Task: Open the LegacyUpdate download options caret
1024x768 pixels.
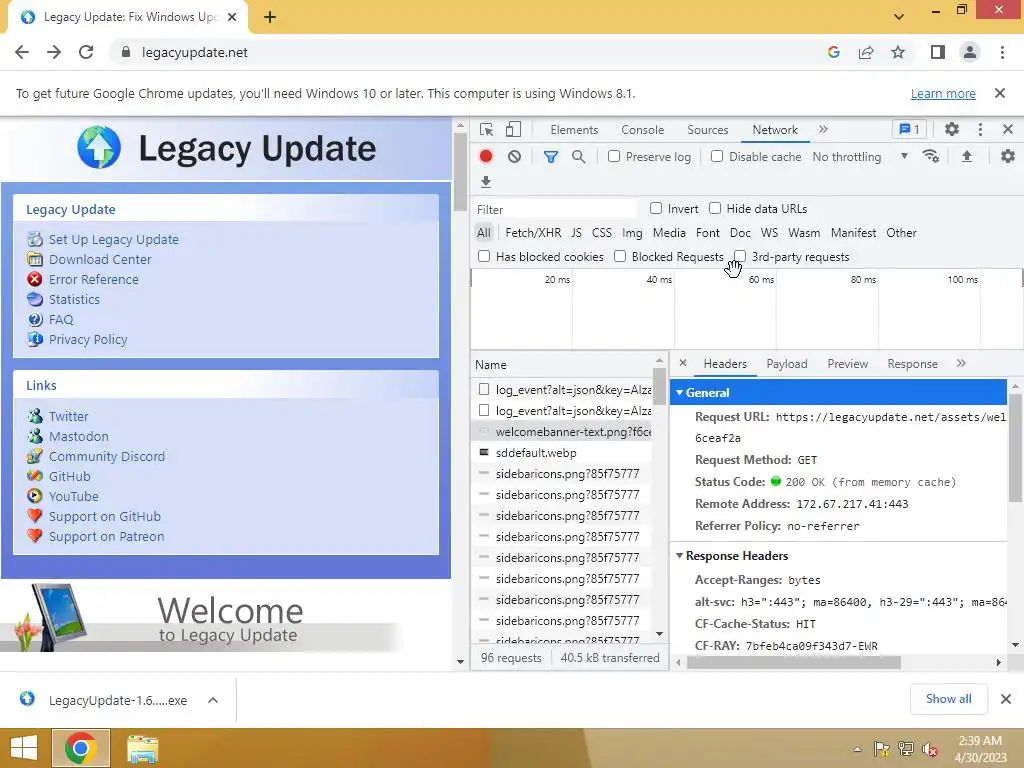Action: point(213,700)
